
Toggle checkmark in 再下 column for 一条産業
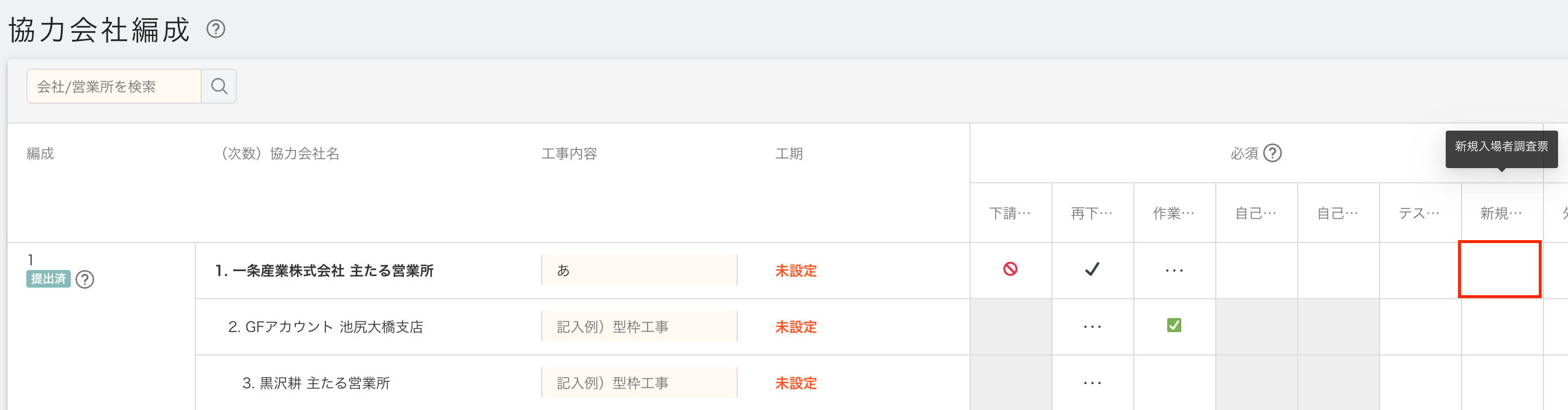pyautogui.click(x=1092, y=269)
